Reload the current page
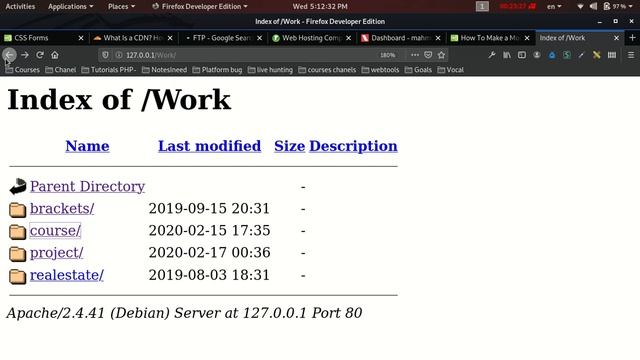640x360 pixels. tap(40, 55)
